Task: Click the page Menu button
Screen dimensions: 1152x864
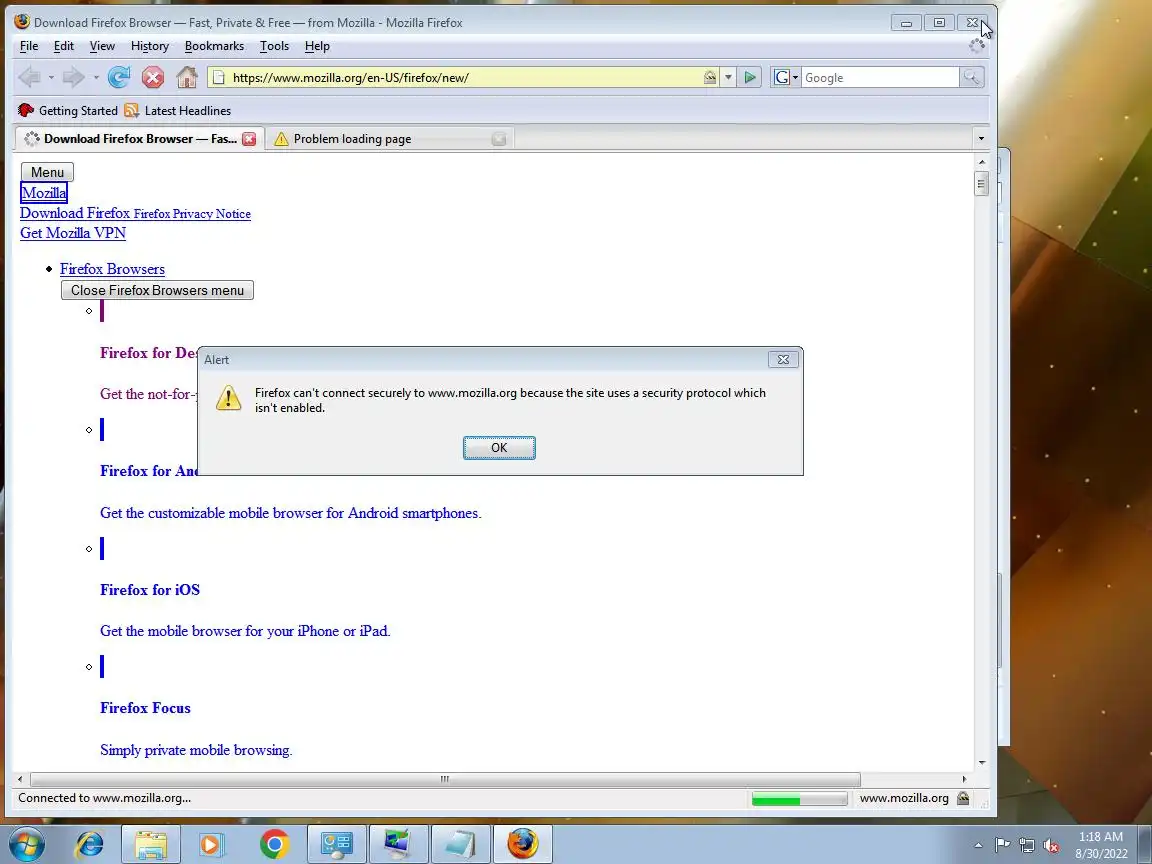Action: click(x=47, y=172)
